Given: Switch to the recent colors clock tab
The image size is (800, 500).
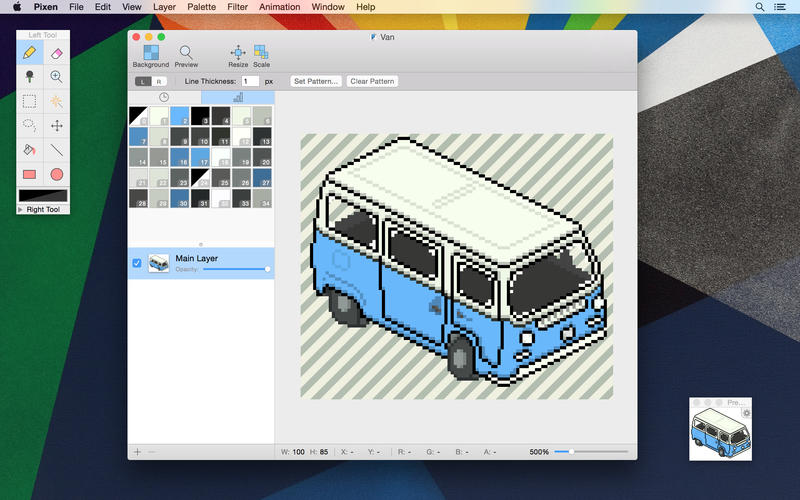Looking at the screenshot, I should [164, 97].
